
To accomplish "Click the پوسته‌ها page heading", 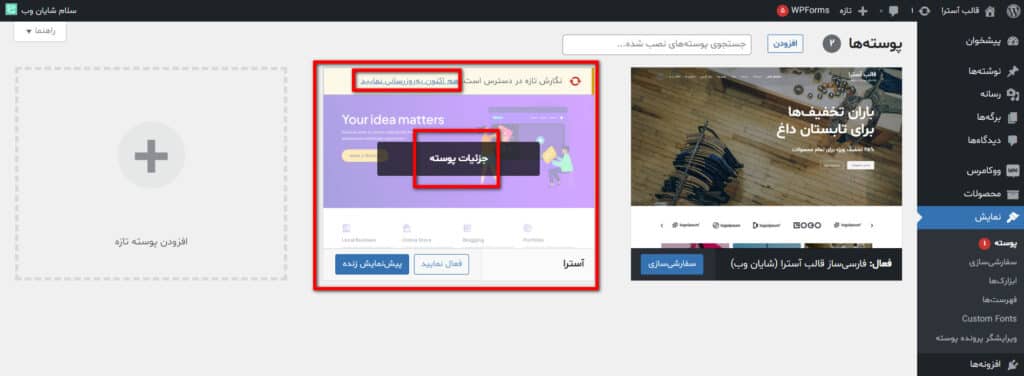I will pyautogui.click(x=875, y=44).
